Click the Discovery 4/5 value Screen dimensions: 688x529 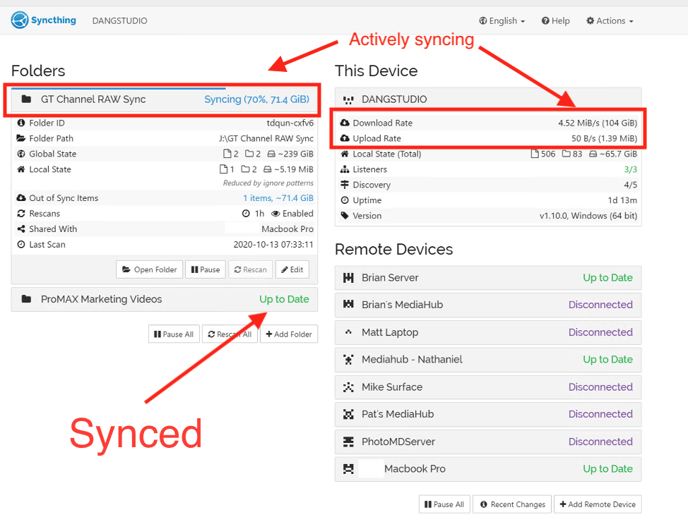coord(631,185)
